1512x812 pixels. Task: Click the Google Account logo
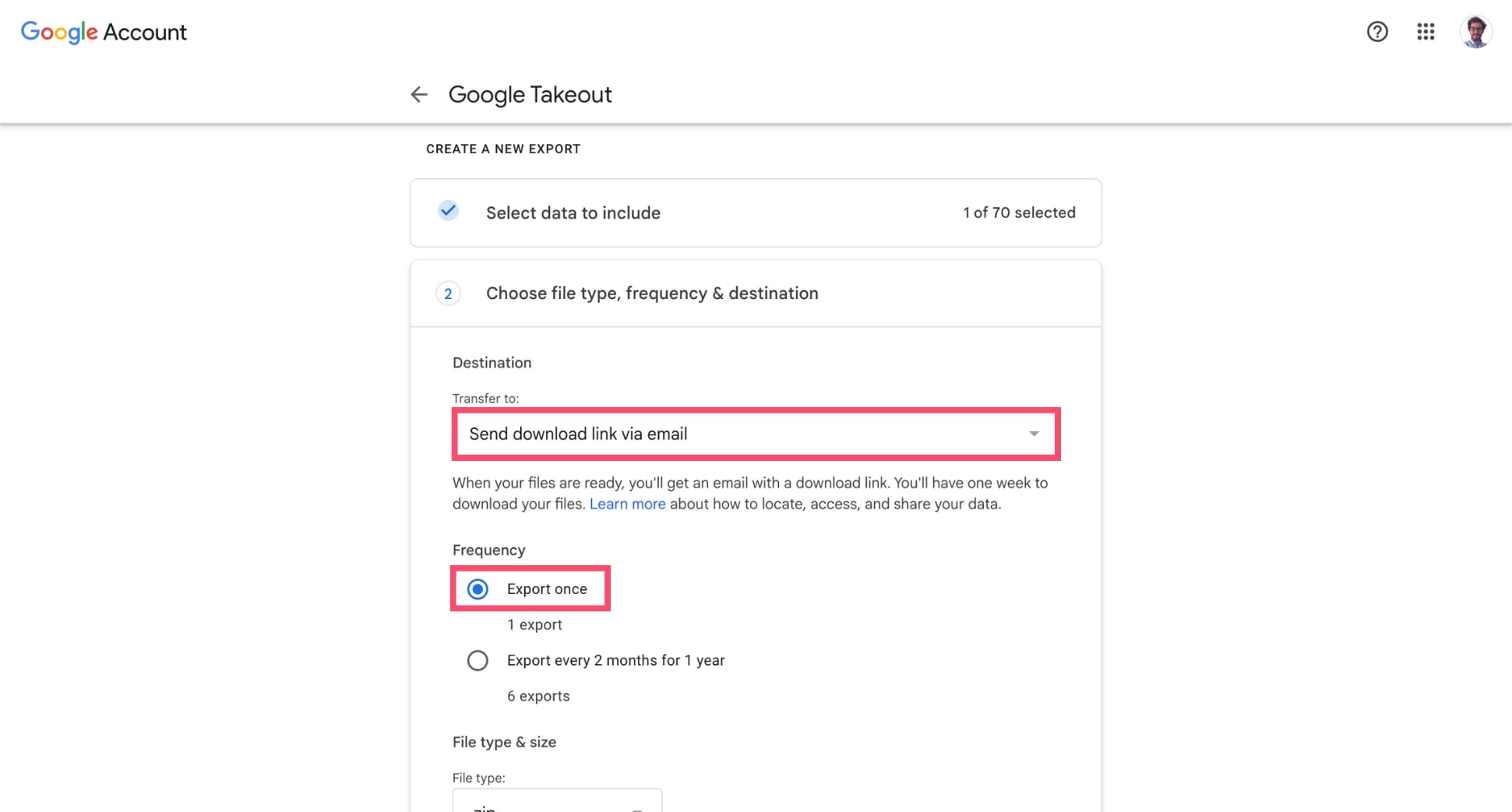(x=103, y=32)
